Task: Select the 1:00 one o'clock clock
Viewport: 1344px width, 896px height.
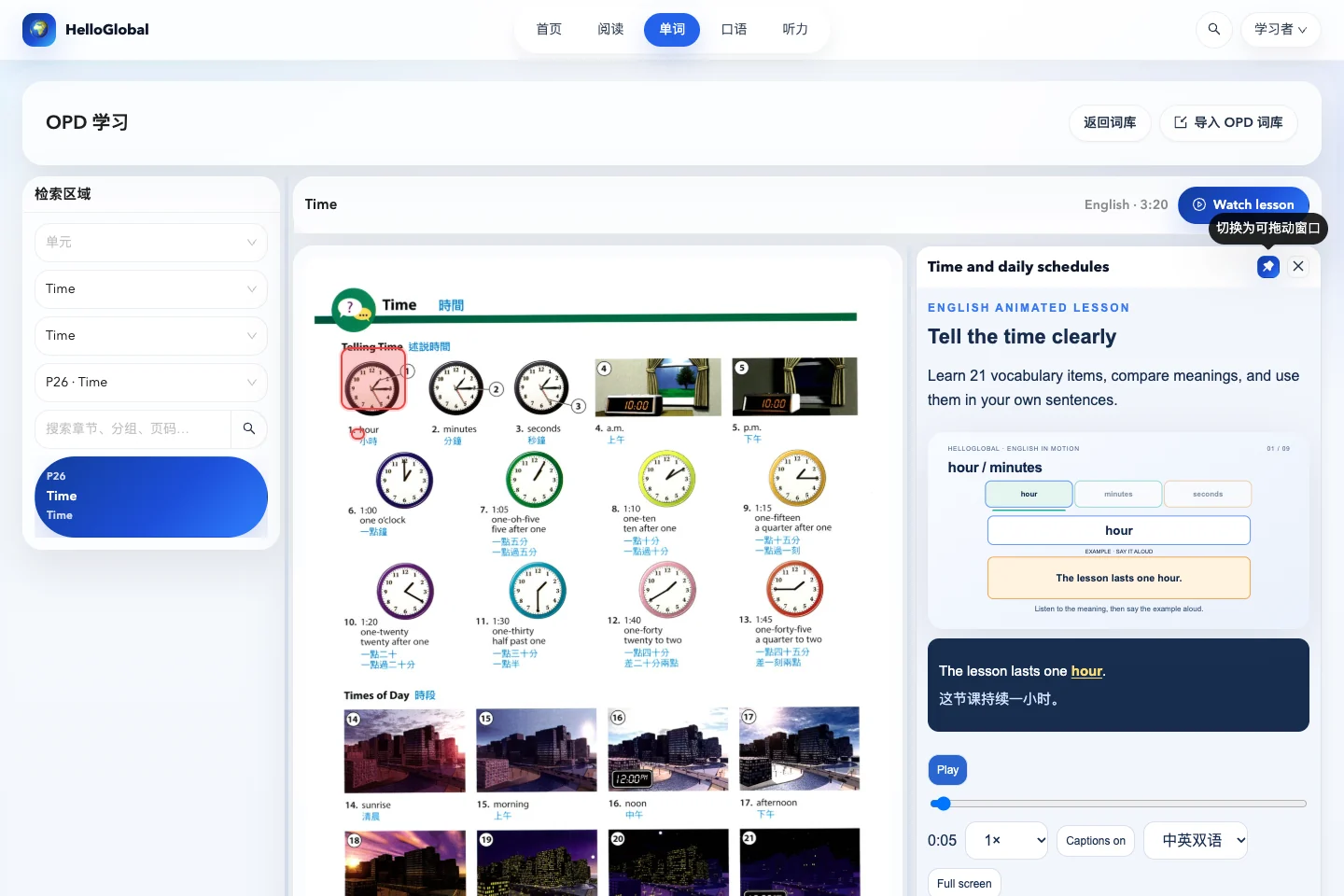Action: pos(404,480)
